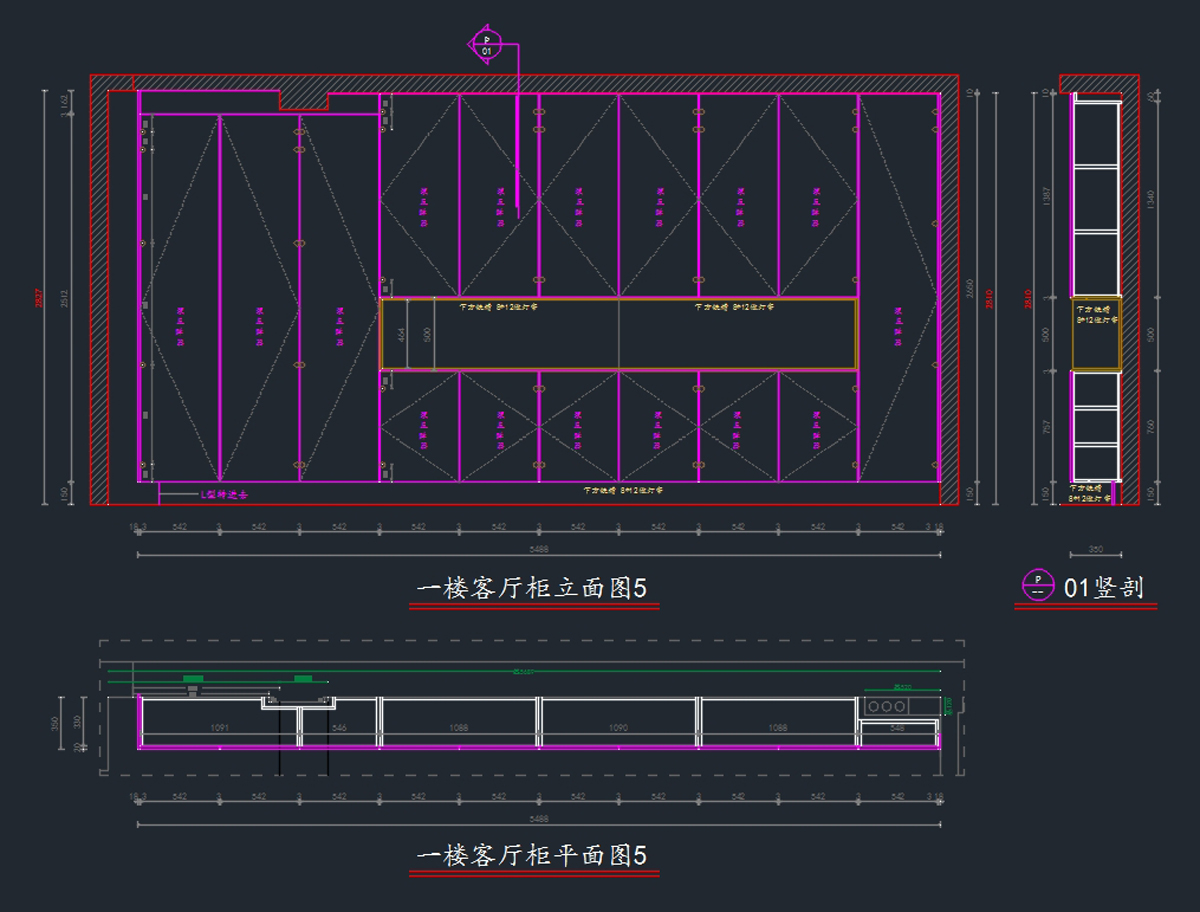Screen dimensions: 1200x912
Task: Select the 01竖剖 section title
Action: 1103,587
